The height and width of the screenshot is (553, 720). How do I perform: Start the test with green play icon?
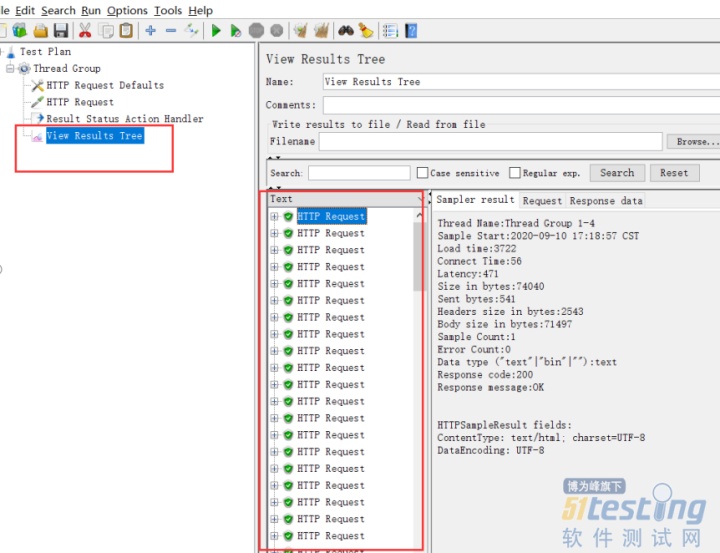click(215, 31)
